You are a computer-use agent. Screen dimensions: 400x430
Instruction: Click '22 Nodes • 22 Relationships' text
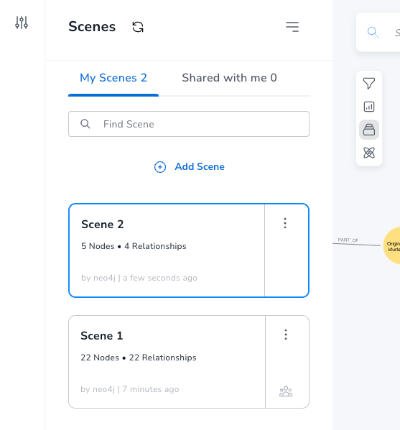(x=138, y=358)
